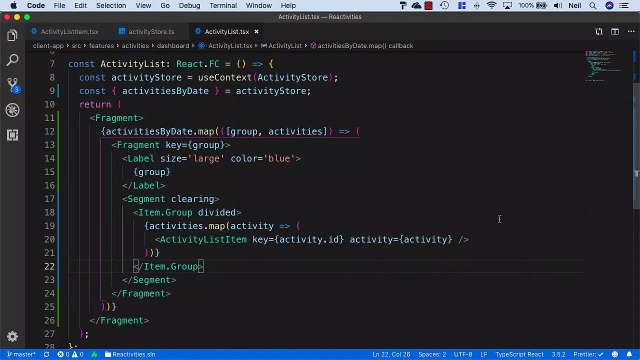Viewport: 640px width, 360px height.
Task: Click the Open Changes icon in editor toolbar
Action: click(x=599, y=31)
